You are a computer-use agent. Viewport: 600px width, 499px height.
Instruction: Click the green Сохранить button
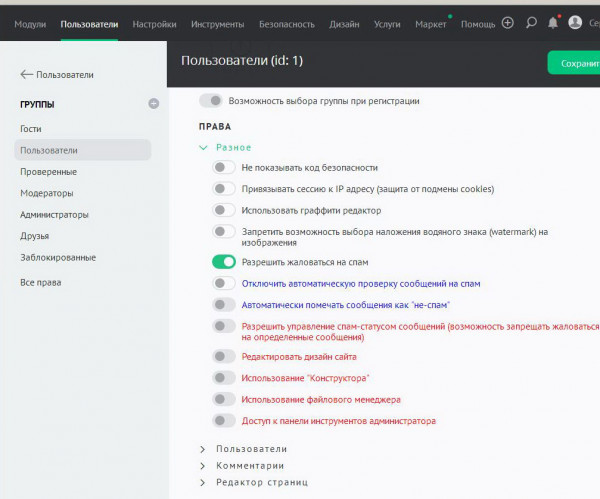coord(574,63)
